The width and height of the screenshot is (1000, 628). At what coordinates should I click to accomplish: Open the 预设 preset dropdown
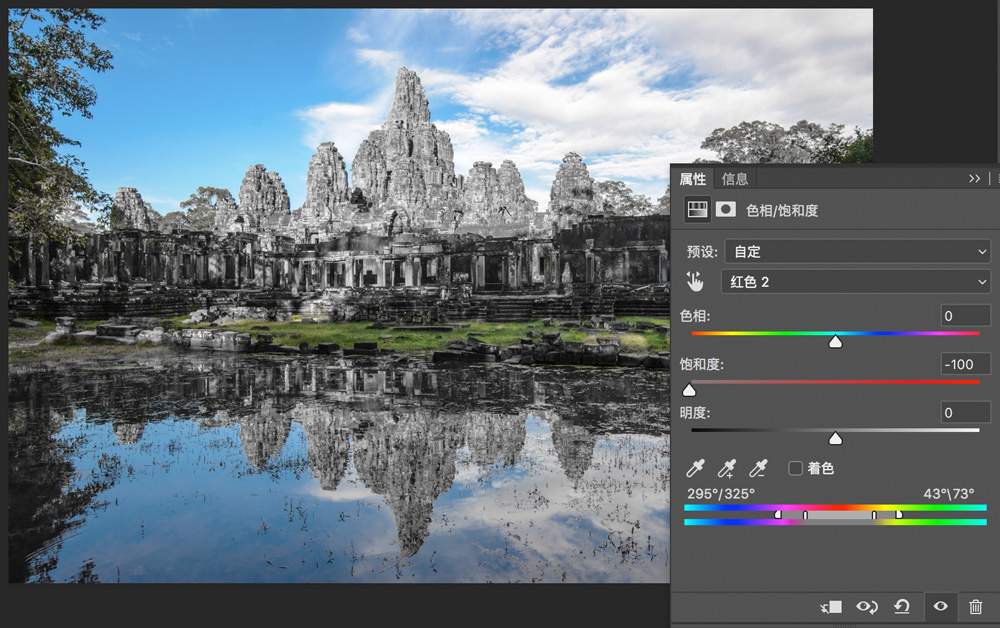coord(857,251)
